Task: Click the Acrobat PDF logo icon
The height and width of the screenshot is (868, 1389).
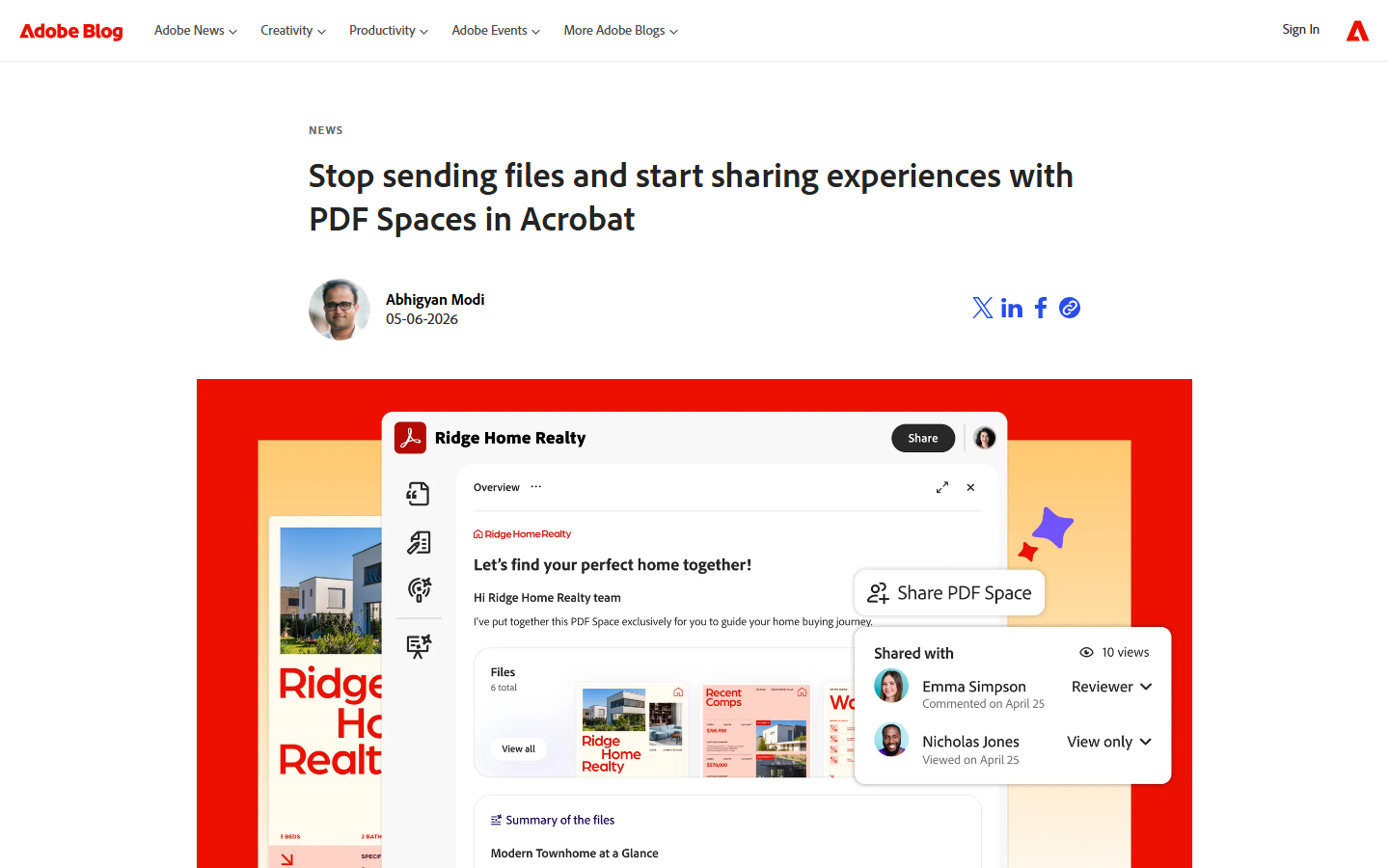Action: tap(410, 438)
